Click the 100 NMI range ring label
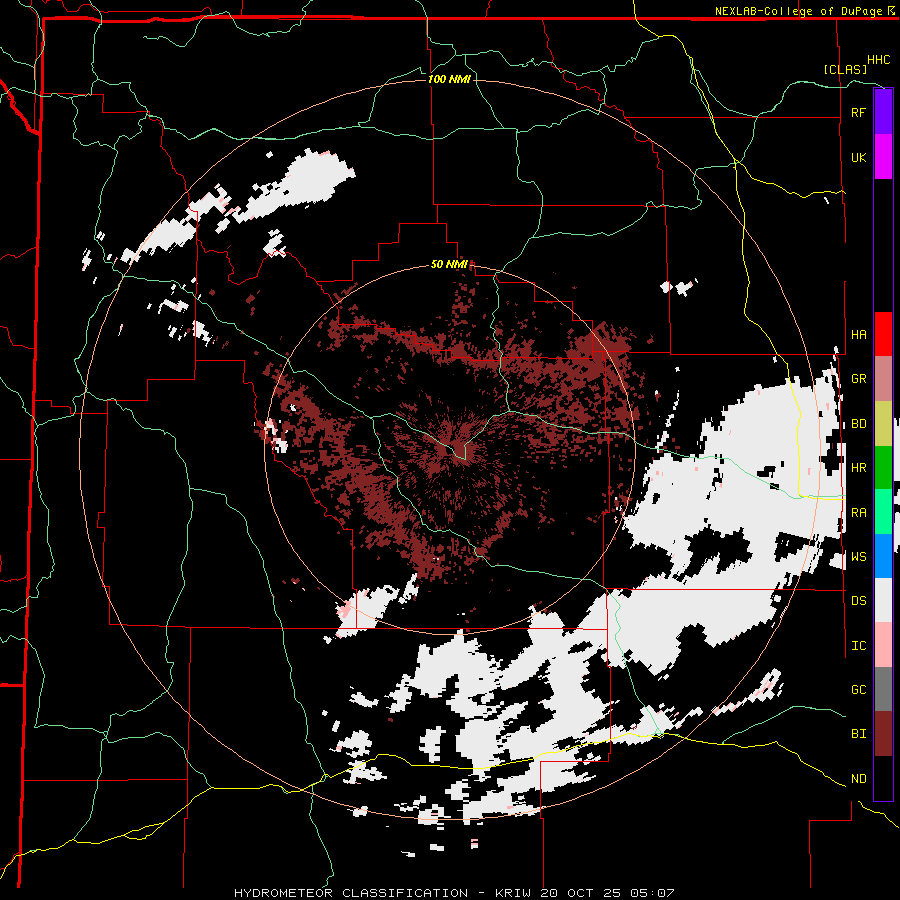The width and height of the screenshot is (900, 900). click(449, 79)
